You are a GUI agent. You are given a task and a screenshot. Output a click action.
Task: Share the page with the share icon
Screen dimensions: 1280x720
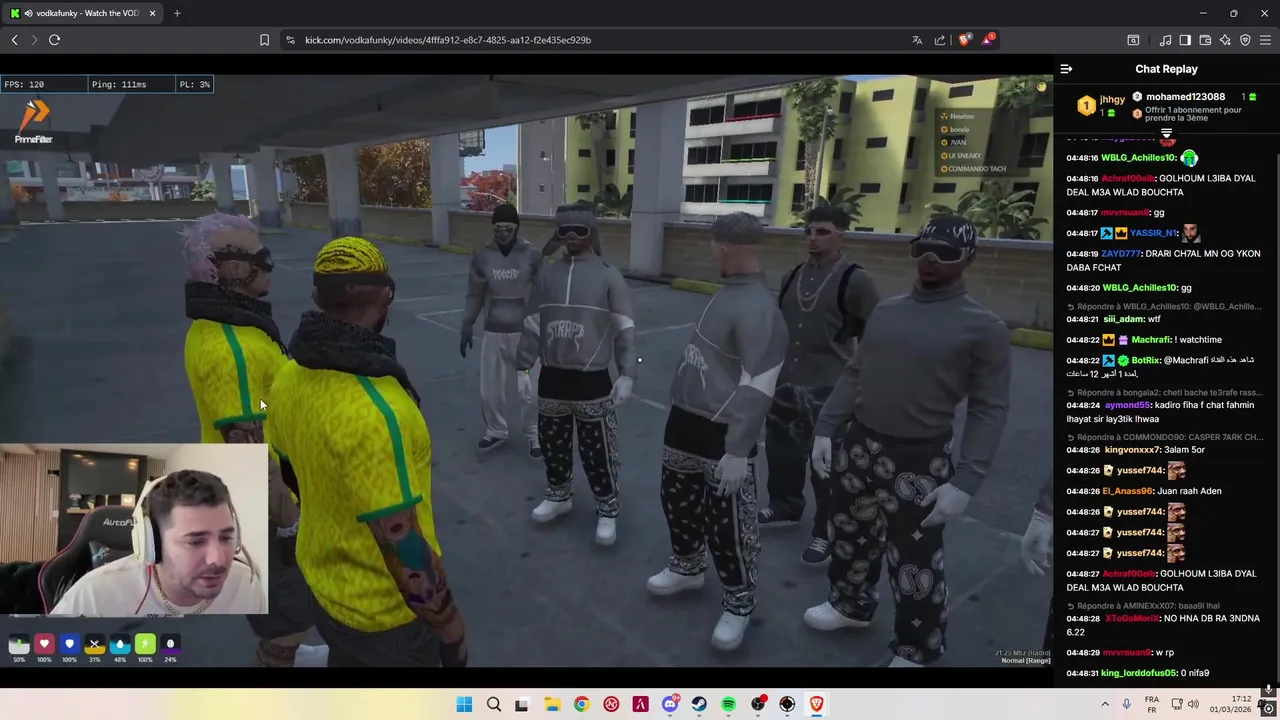(x=940, y=40)
